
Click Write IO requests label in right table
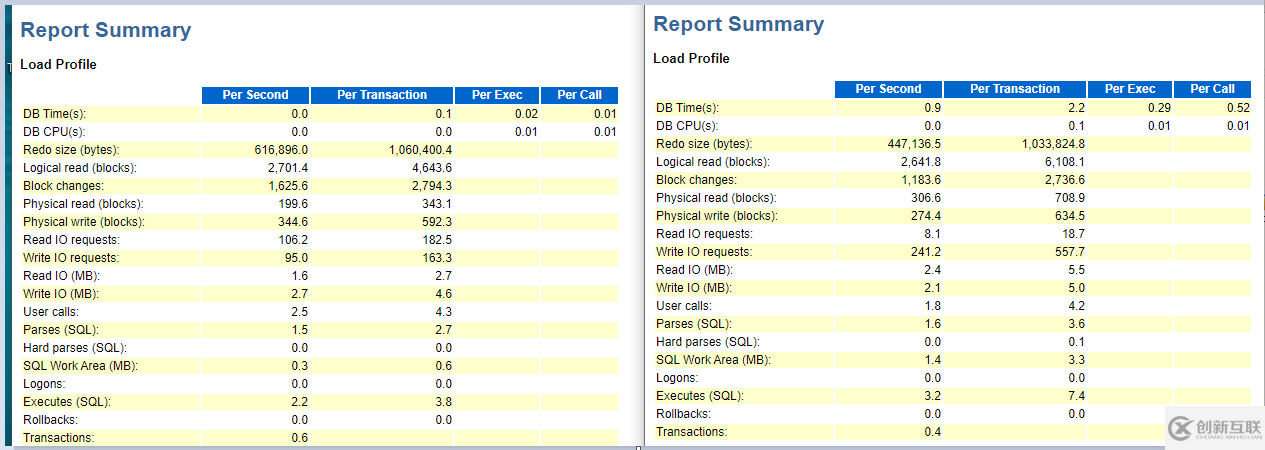pyautogui.click(x=704, y=252)
